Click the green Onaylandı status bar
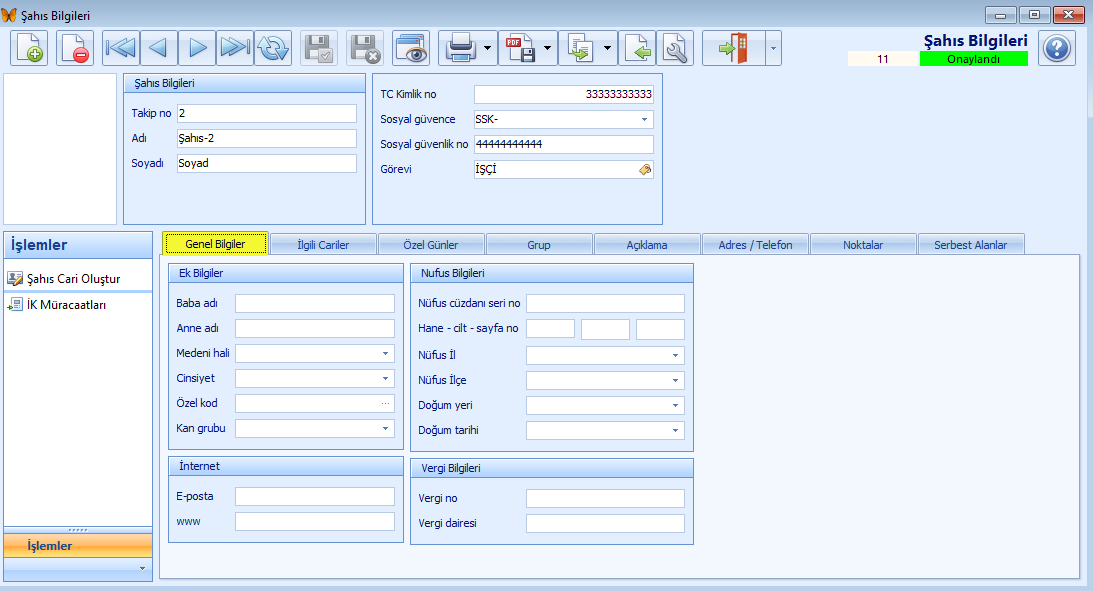Image resolution: width=1093 pixels, height=591 pixels. (973, 59)
